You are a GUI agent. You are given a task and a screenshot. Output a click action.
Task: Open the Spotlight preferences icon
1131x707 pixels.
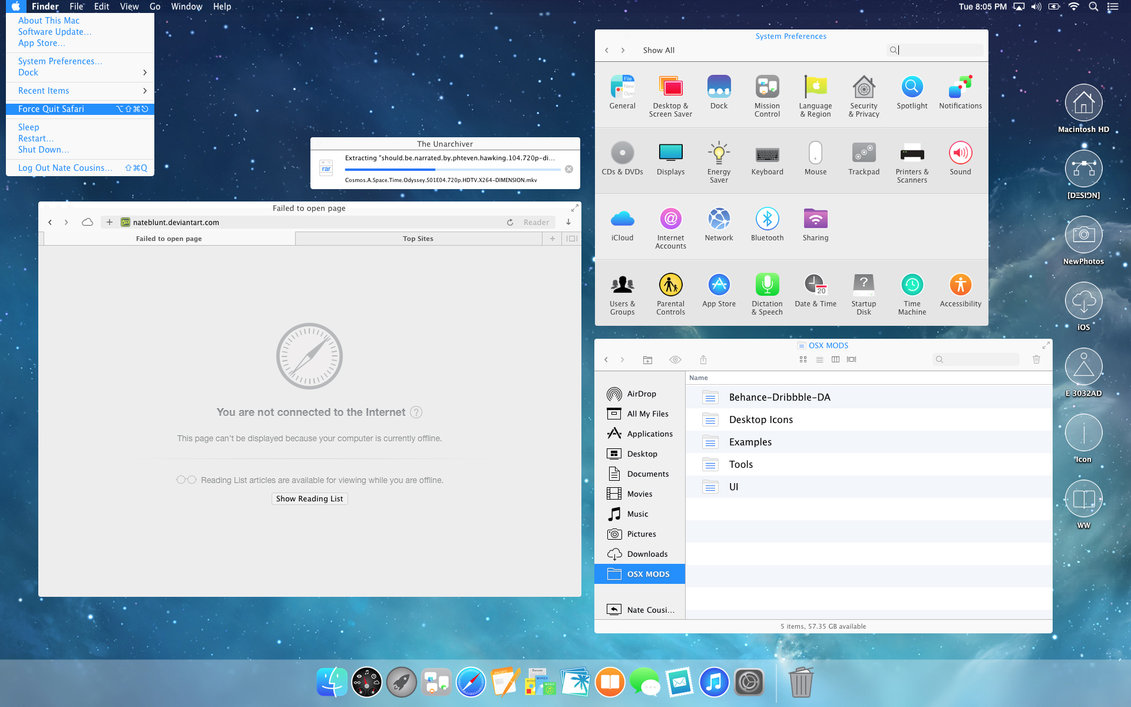tap(911, 87)
